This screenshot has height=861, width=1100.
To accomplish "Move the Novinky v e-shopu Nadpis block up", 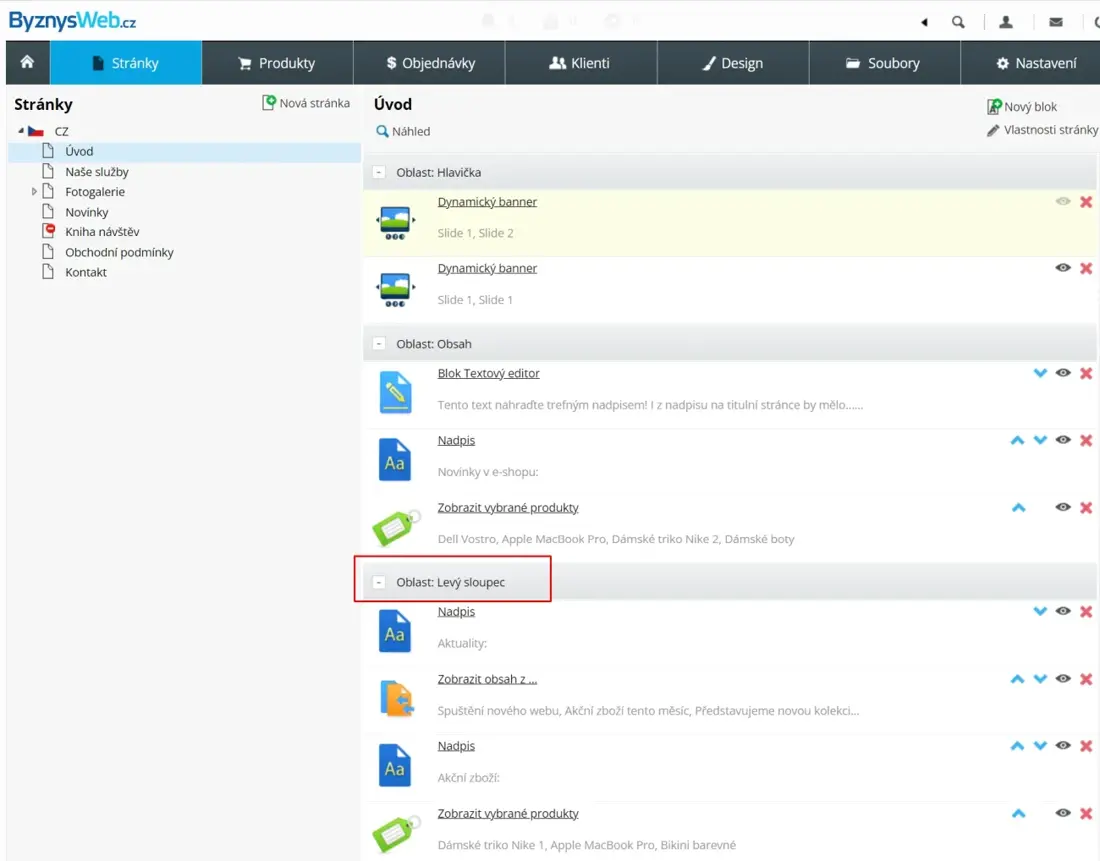I will point(1017,440).
